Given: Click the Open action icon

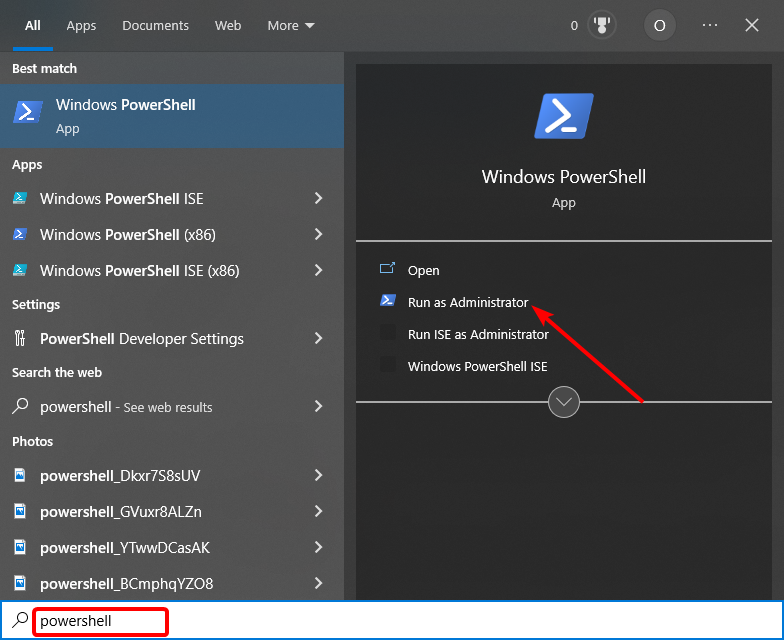Looking at the screenshot, I should coord(388,269).
